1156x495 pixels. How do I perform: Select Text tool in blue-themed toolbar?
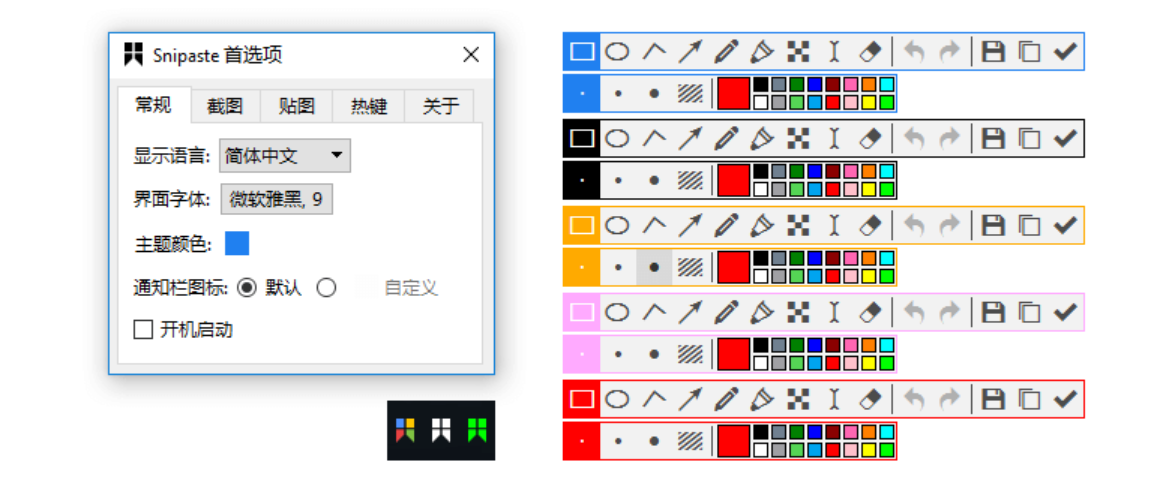click(x=835, y=52)
